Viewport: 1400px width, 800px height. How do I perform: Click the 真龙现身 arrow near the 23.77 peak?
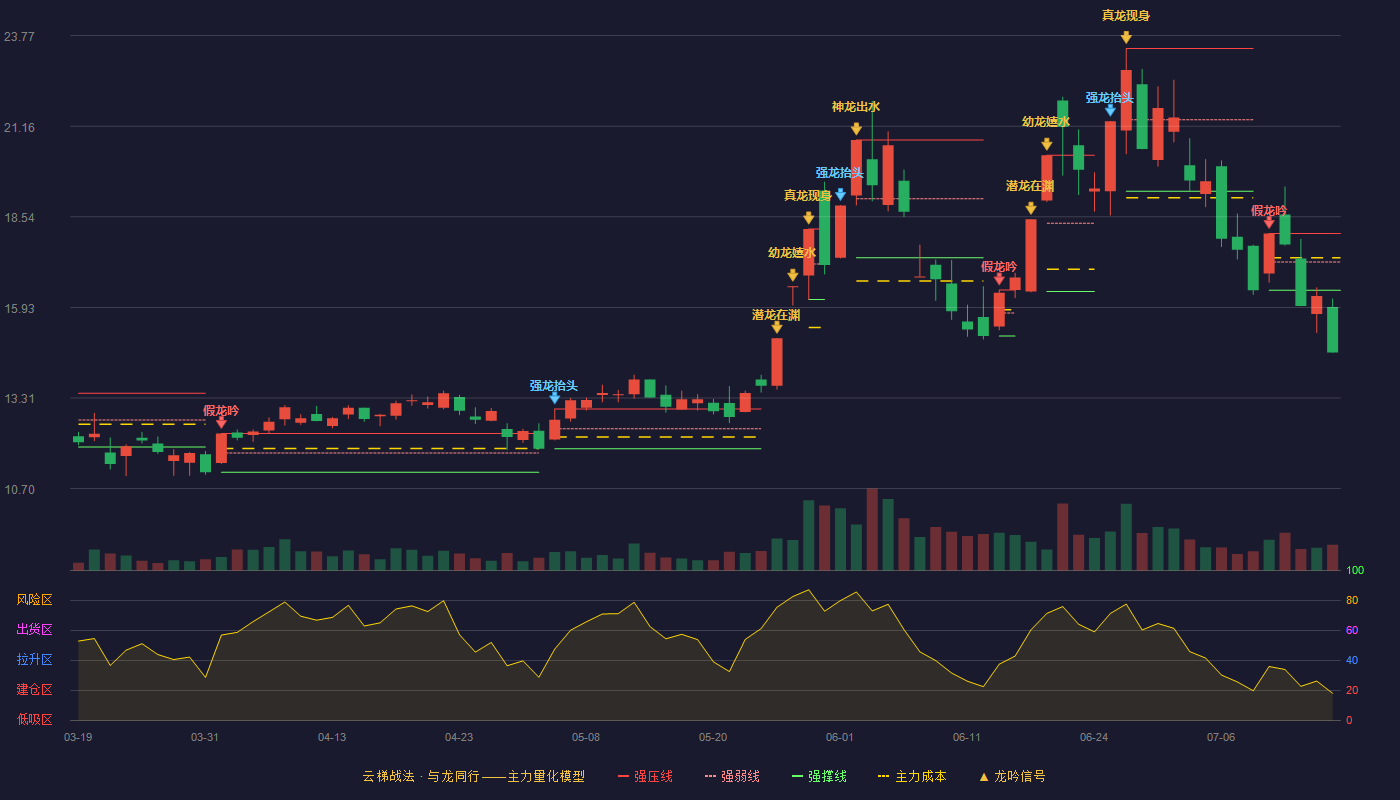point(1126,38)
